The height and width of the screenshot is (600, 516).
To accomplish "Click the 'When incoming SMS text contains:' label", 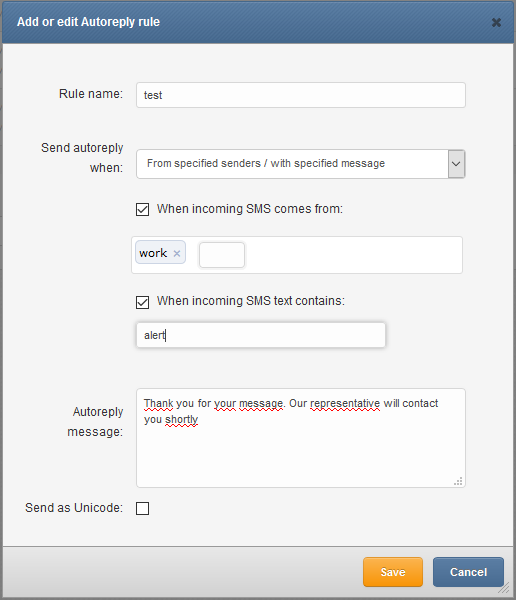I will [251, 301].
